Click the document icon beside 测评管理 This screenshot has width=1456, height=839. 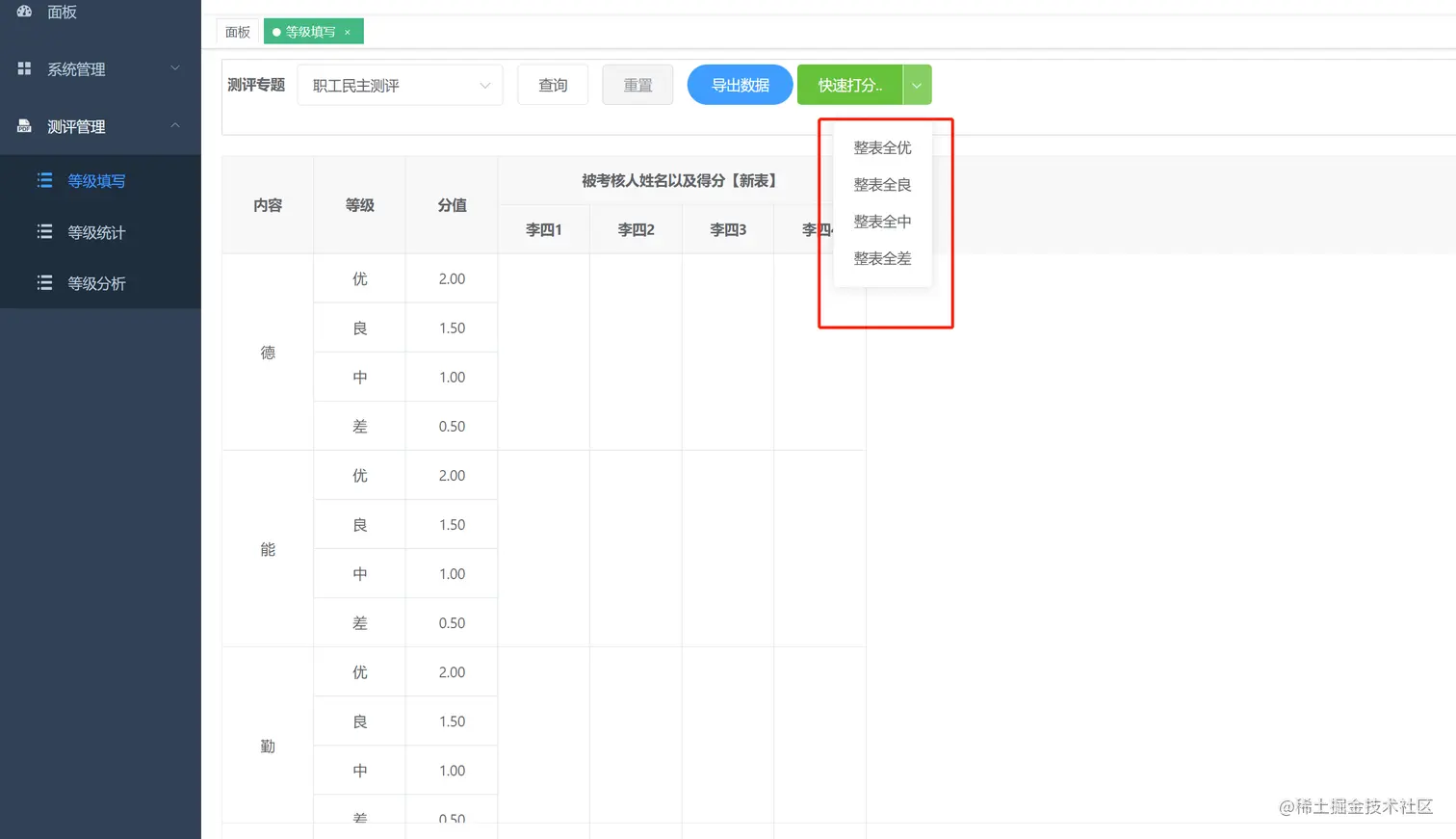click(24, 126)
